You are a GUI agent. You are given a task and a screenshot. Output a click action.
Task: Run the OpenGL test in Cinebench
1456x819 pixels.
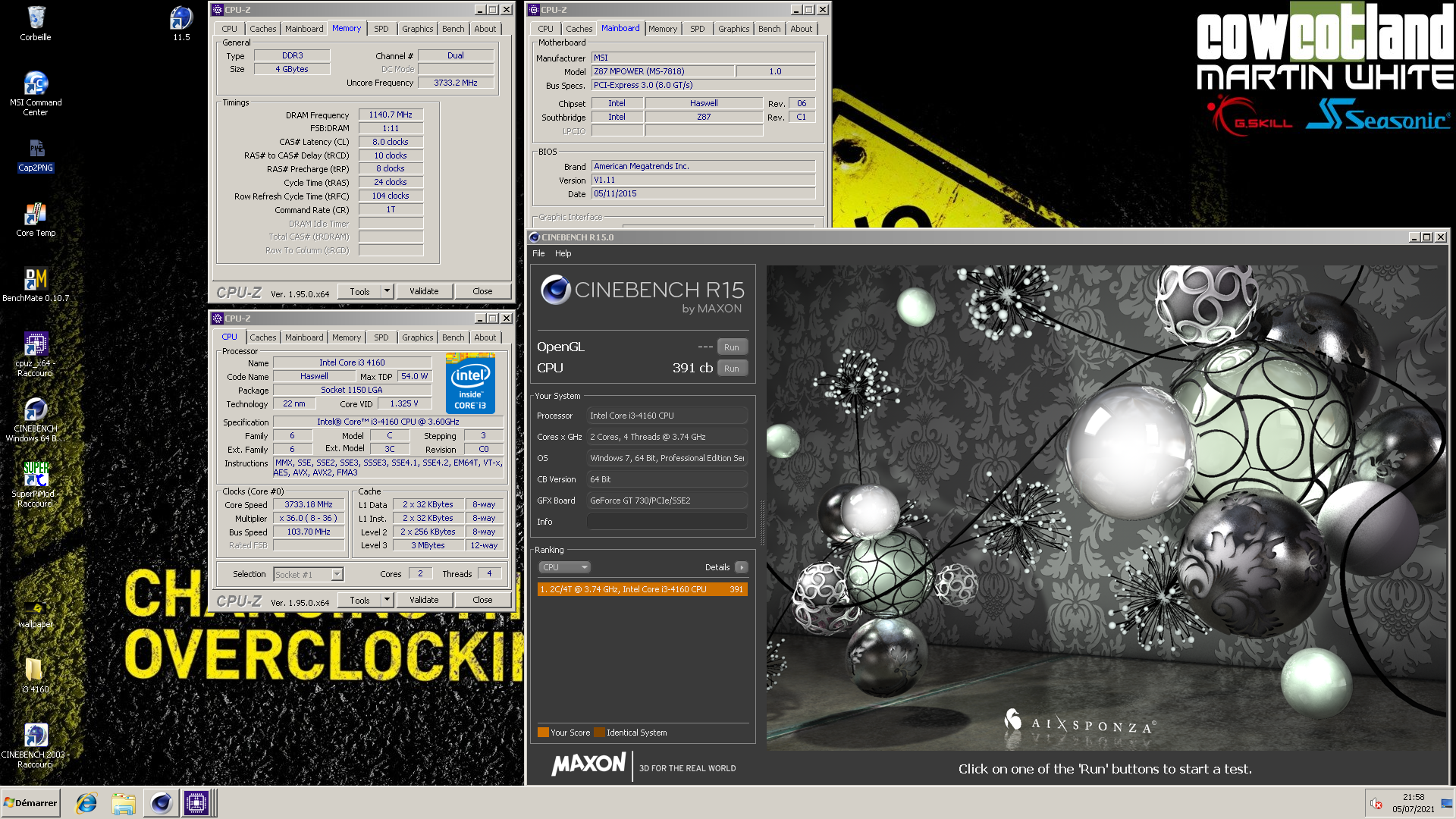tap(732, 347)
